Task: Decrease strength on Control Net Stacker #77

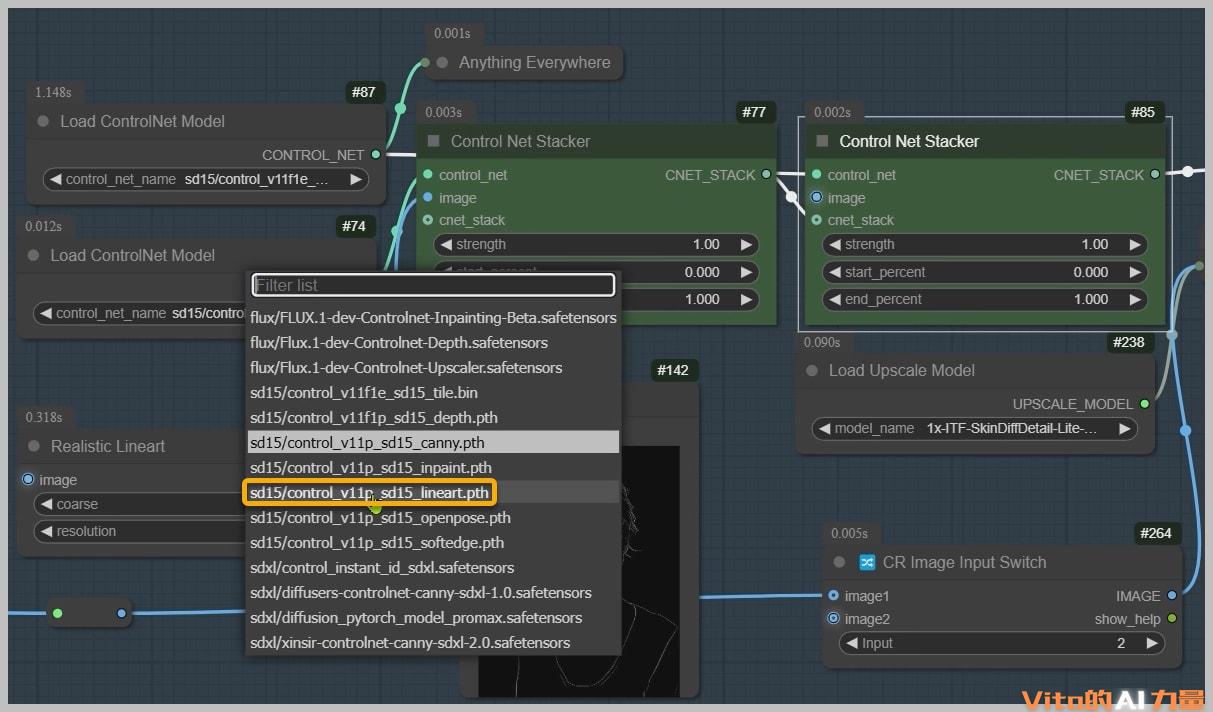Action: tap(446, 244)
